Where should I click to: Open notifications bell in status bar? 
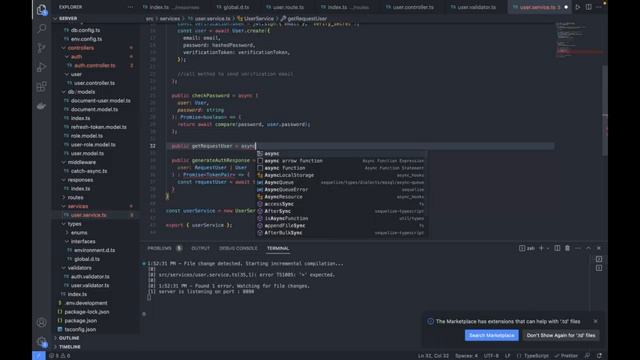600,356
